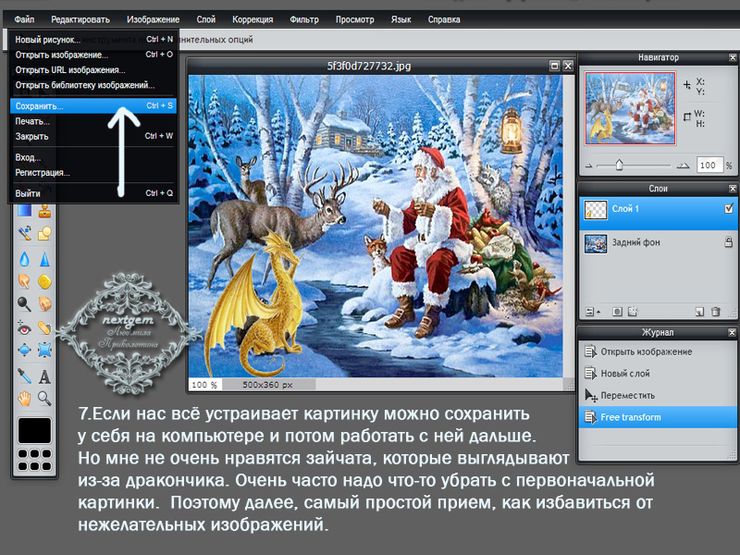Open the Файл menu
Image resolution: width=740 pixels, height=555 pixels.
pyautogui.click(x=24, y=19)
